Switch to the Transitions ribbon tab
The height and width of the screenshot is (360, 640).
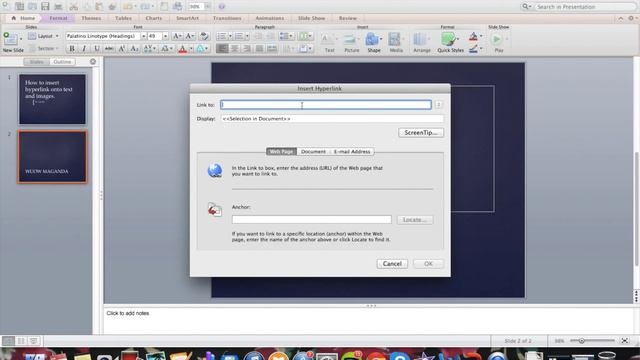(227, 18)
